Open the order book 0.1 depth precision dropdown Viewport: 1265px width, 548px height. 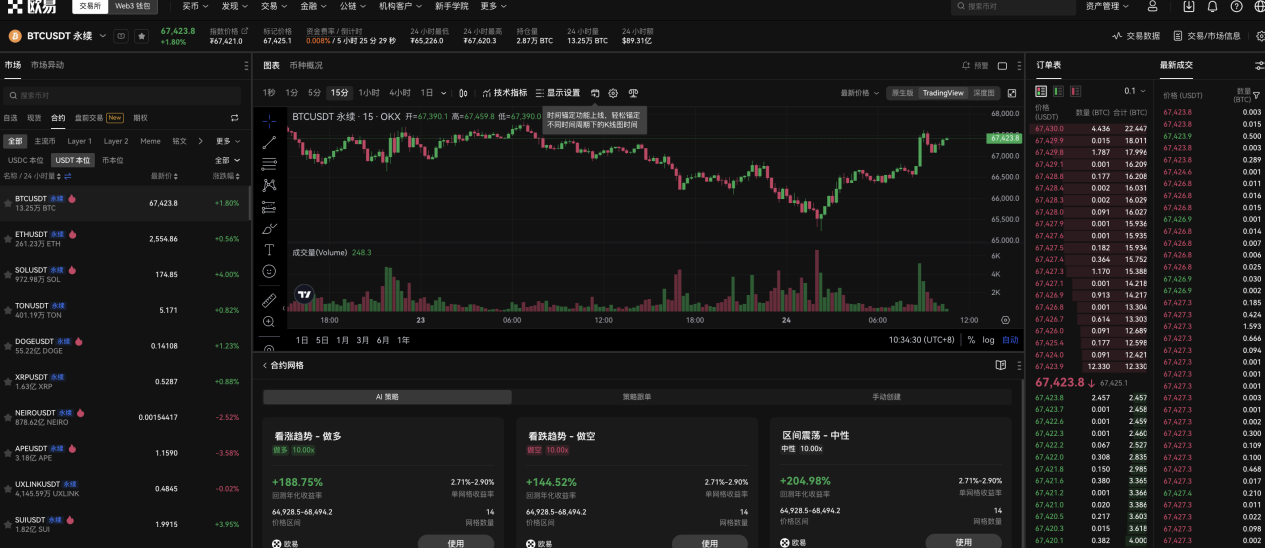1134,91
